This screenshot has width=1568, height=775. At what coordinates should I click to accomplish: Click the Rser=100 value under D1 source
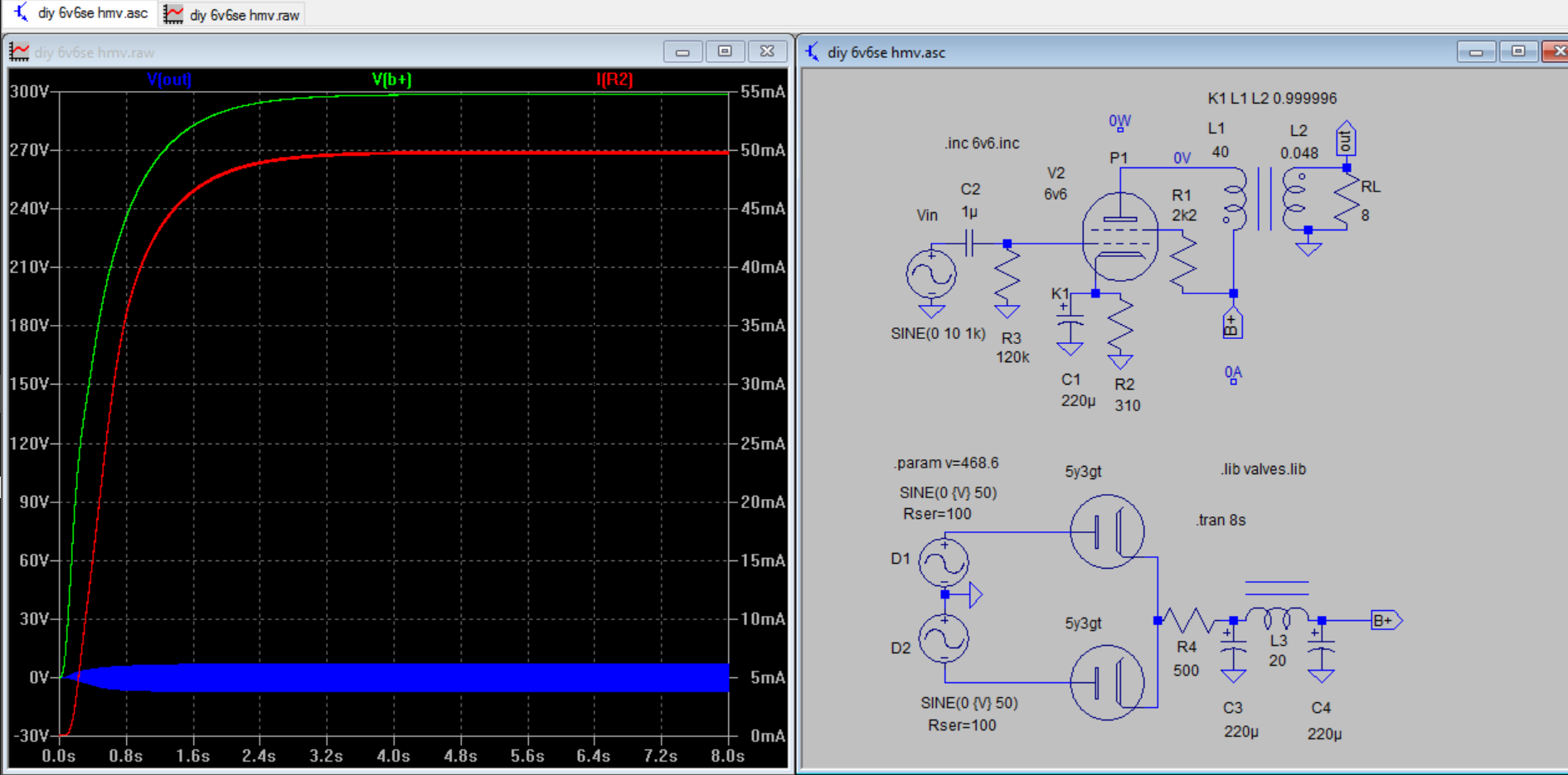click(x=937, y=514)
